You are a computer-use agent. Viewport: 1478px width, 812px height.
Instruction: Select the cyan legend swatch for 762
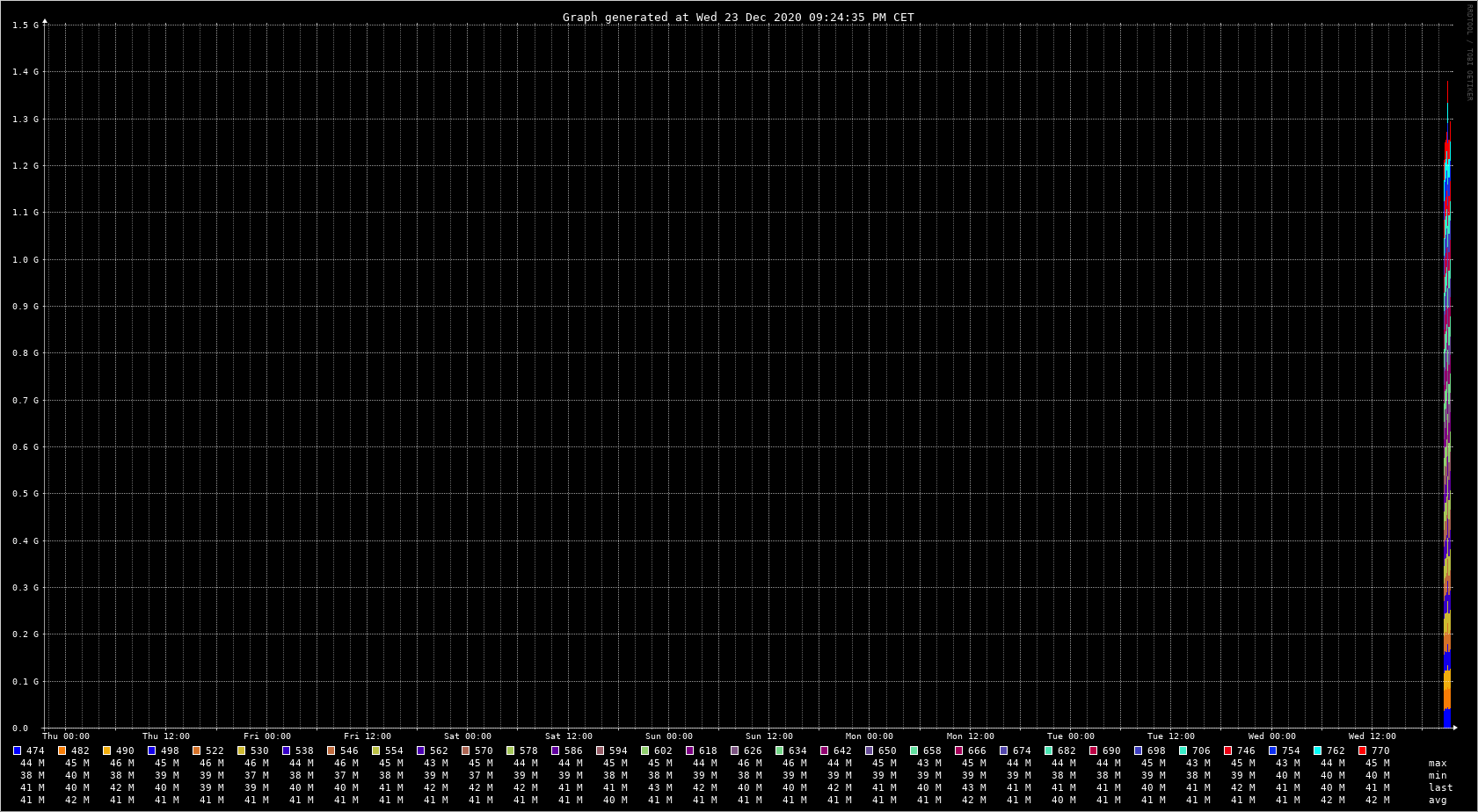(x=1318, y=750)
